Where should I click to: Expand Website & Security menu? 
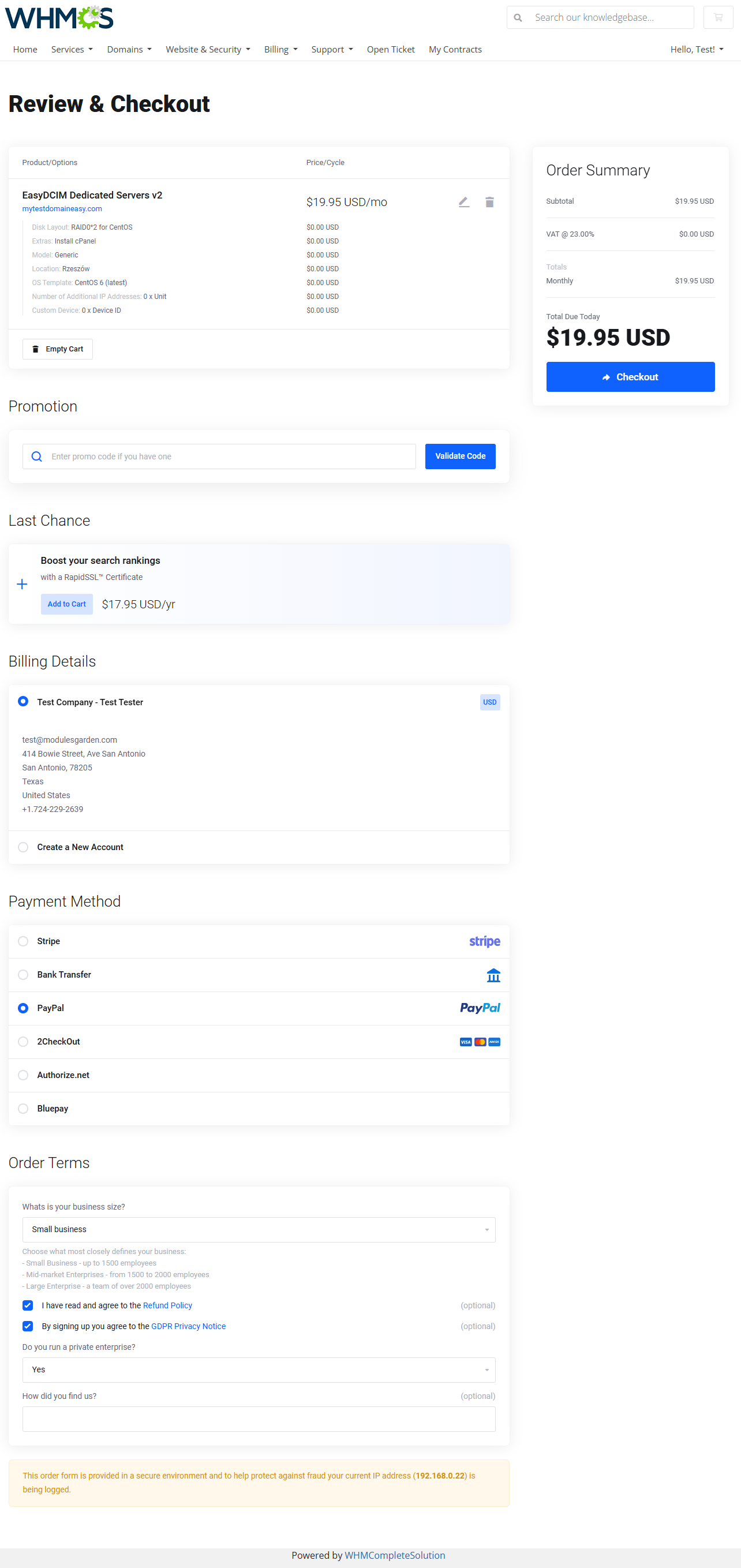[x=208, y=49]
